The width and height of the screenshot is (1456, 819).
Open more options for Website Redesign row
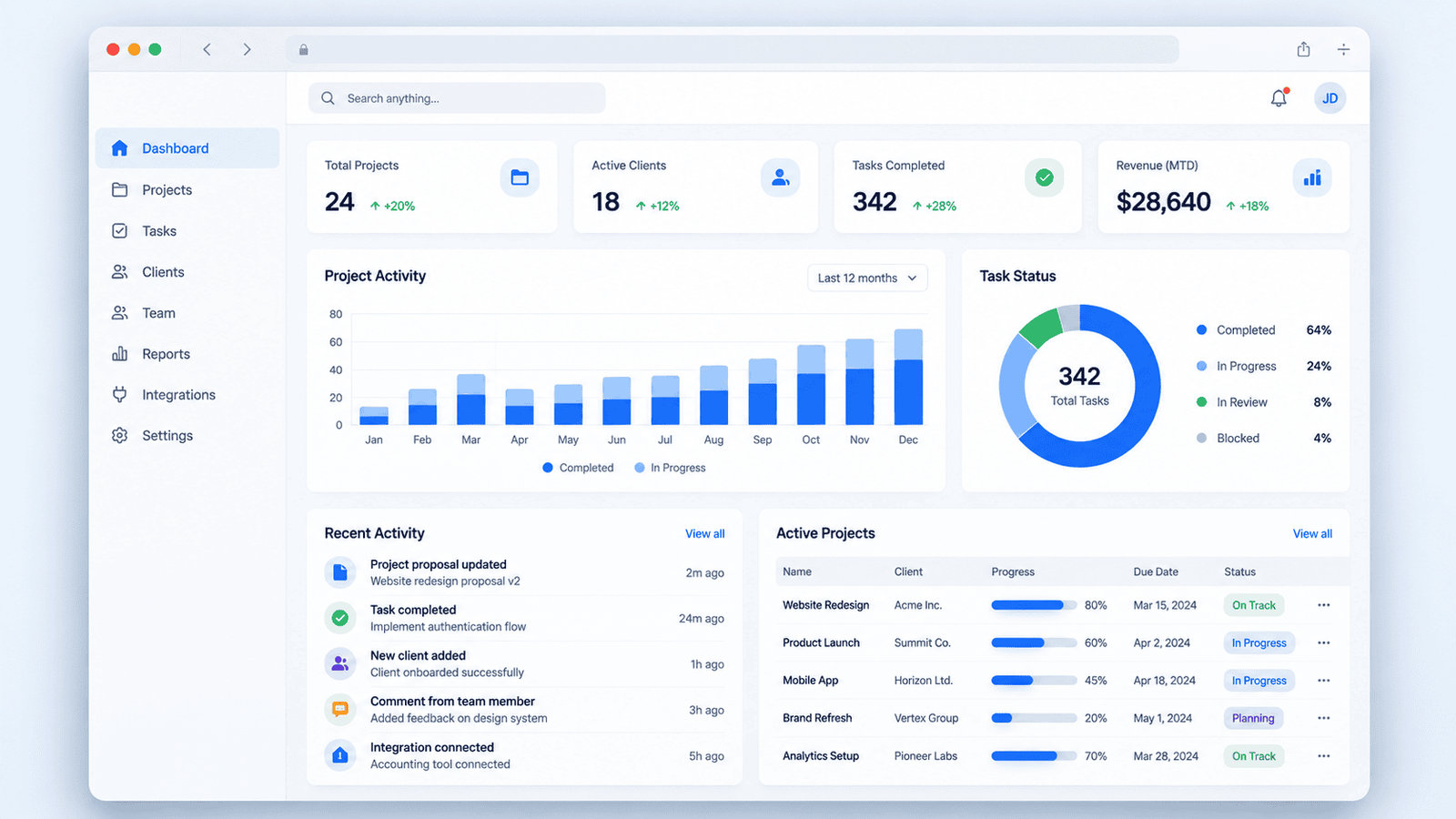click(x=1323, y=605)
